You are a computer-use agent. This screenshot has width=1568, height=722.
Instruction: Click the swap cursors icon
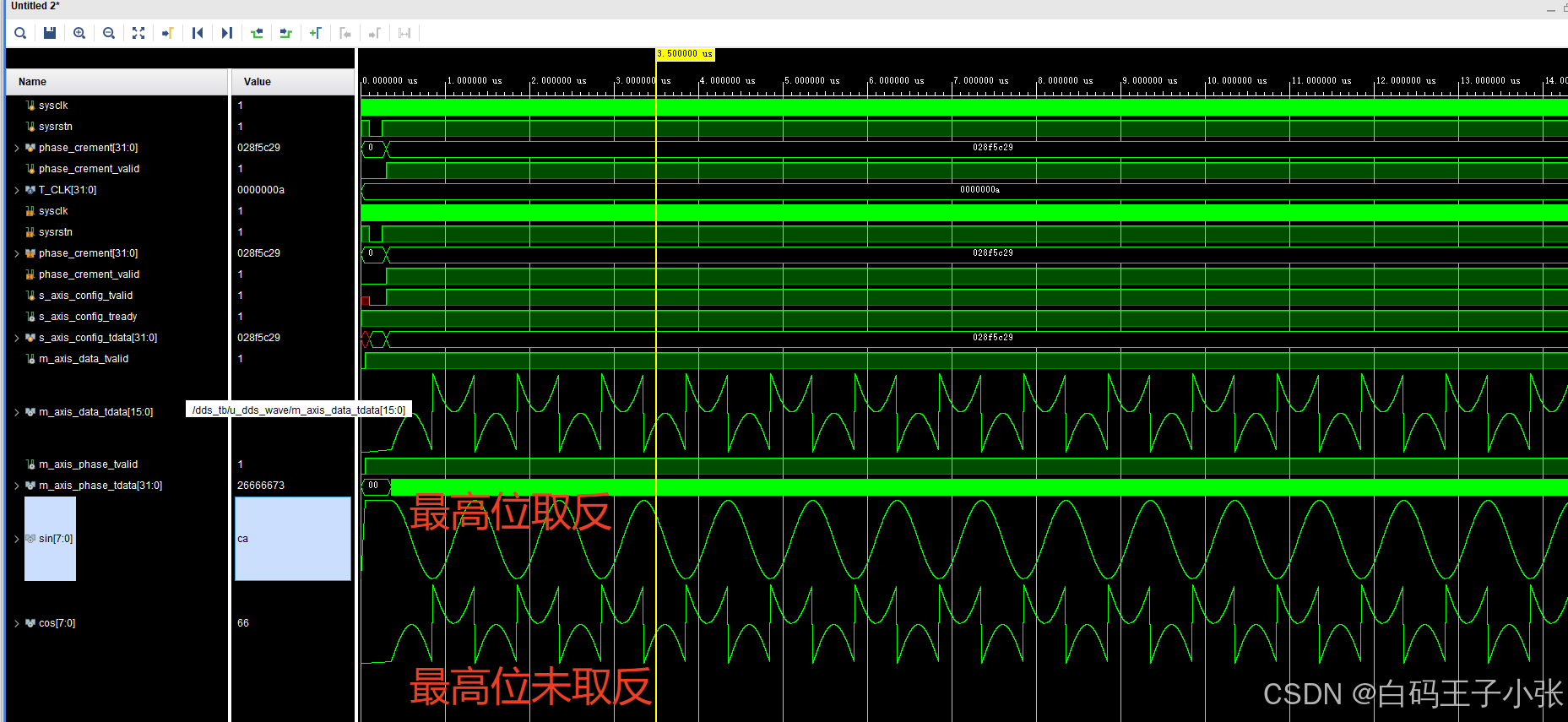click(x=404, y=33)
